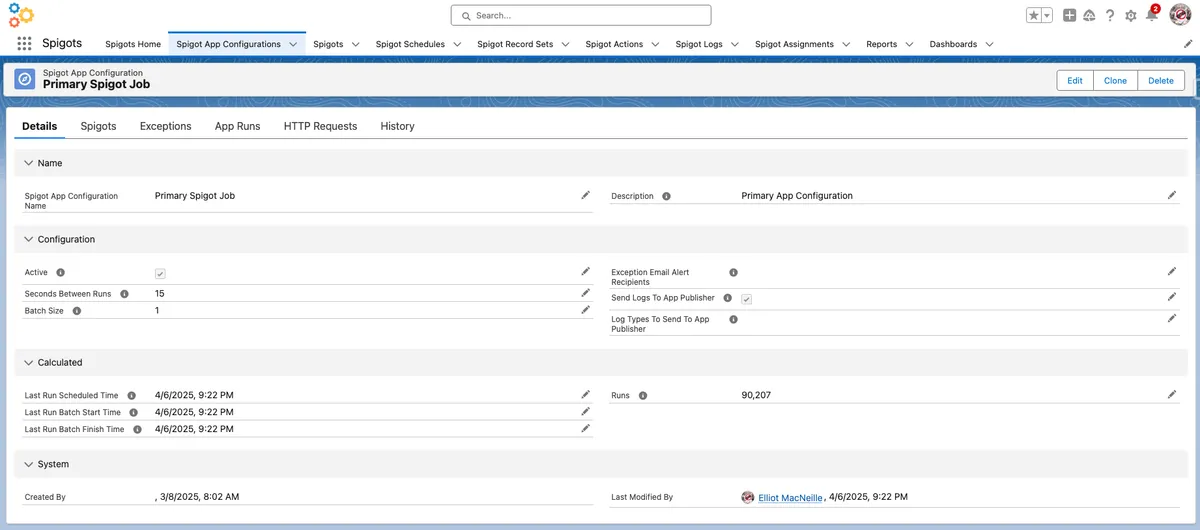Edit the Runs field via pencil
The height and width of the screenshot is (530, 1200).
(1172, 395)
